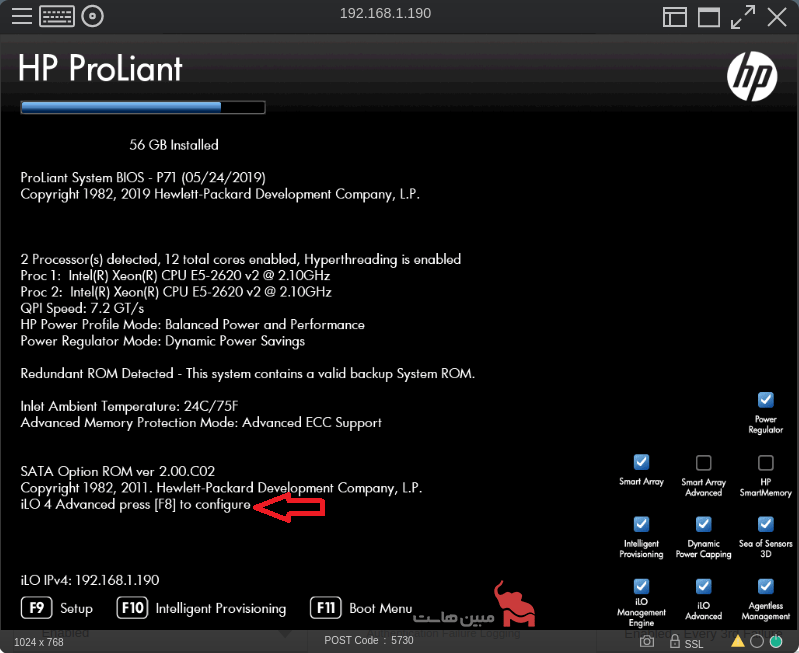Toggle the Agentless Management checkbox
The image size is (799, 653).
(765, 586)
